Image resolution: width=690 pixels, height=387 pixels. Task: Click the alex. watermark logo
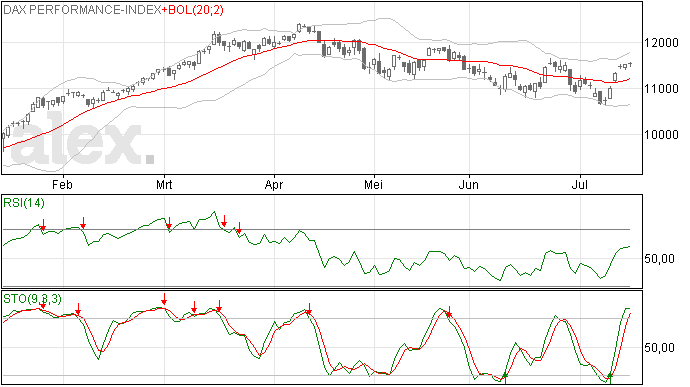point(83,140)
